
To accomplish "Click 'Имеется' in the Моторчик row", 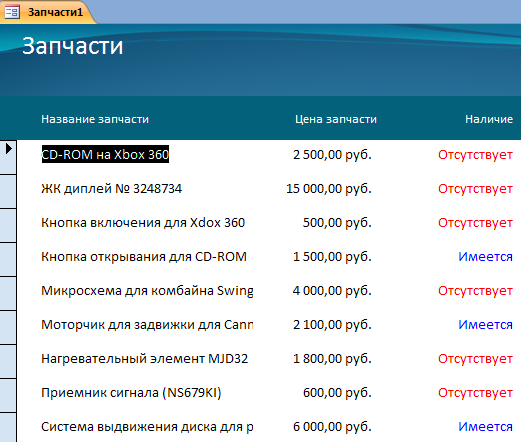I will pyautogui.click(x=485, y=325).
